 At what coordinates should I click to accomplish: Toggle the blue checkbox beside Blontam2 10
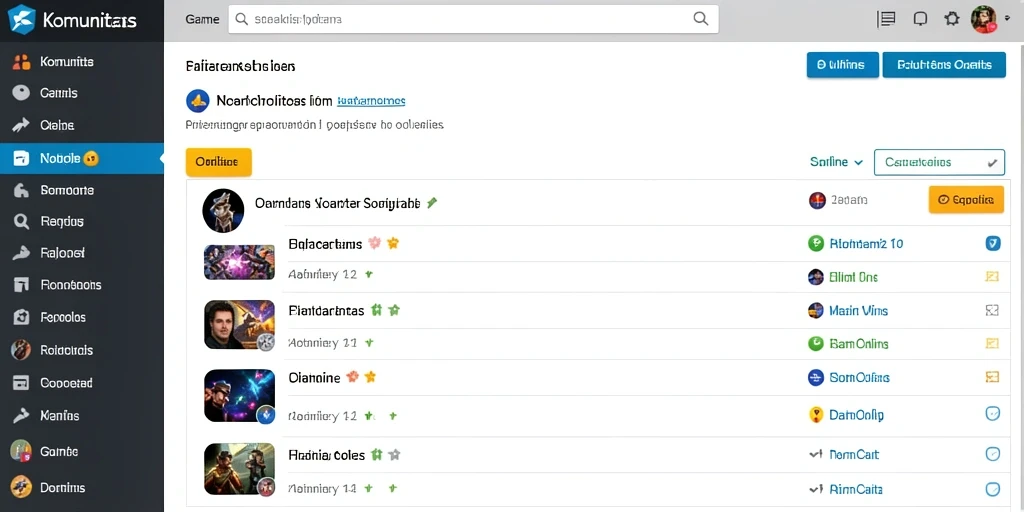coord(993,244)
